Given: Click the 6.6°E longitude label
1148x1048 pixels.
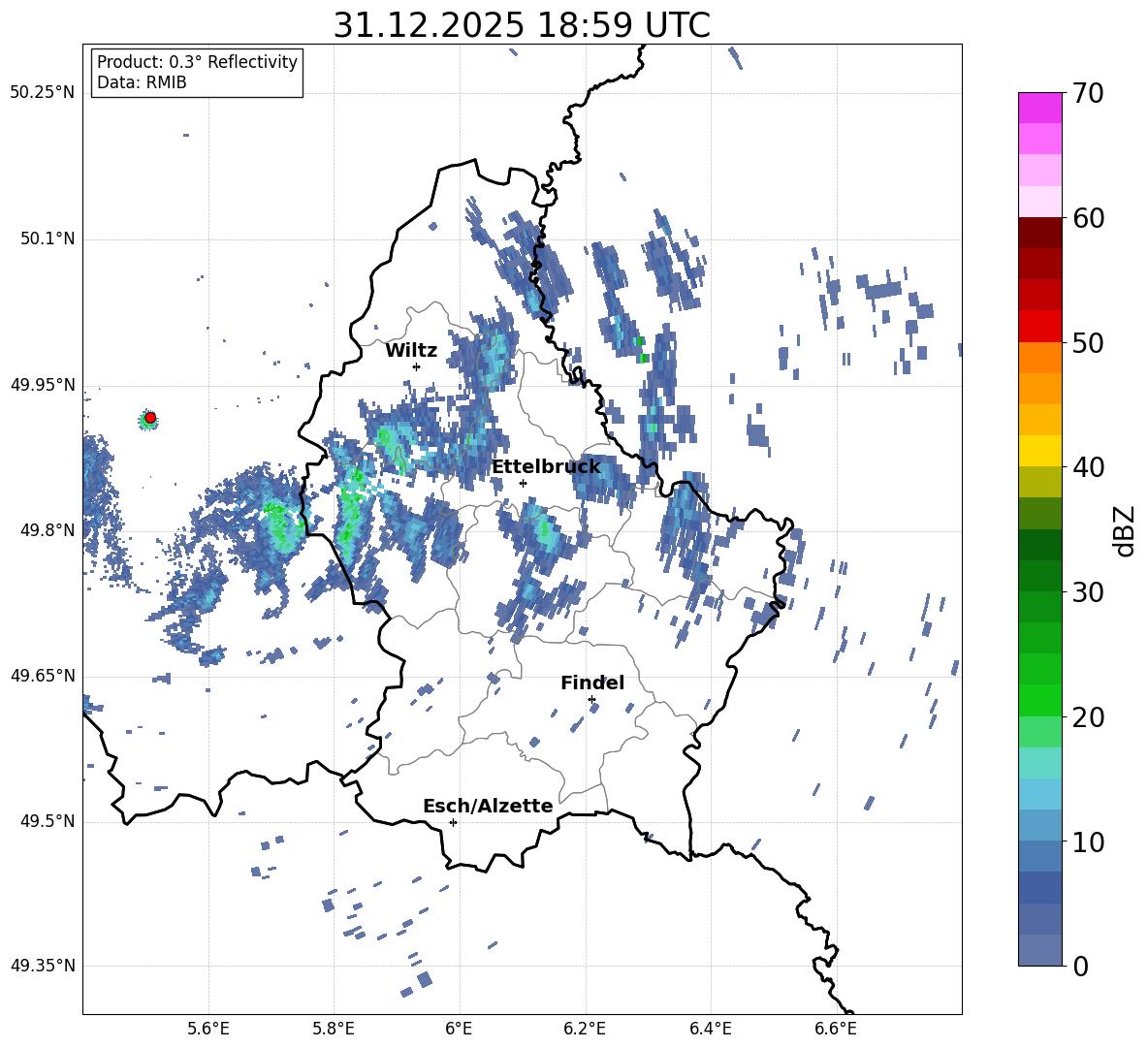Looking at the screenshot, I should 836,1029.
